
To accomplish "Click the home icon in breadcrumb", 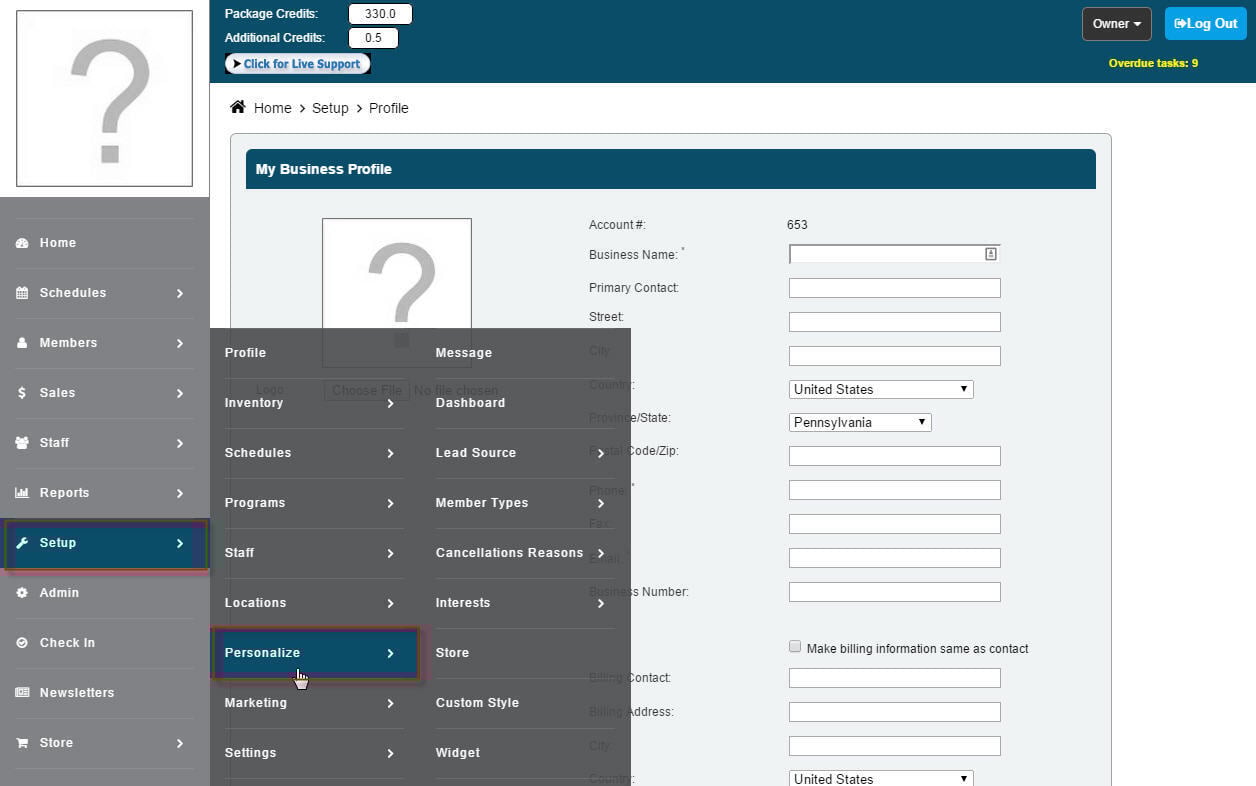I will pos(238,107).
